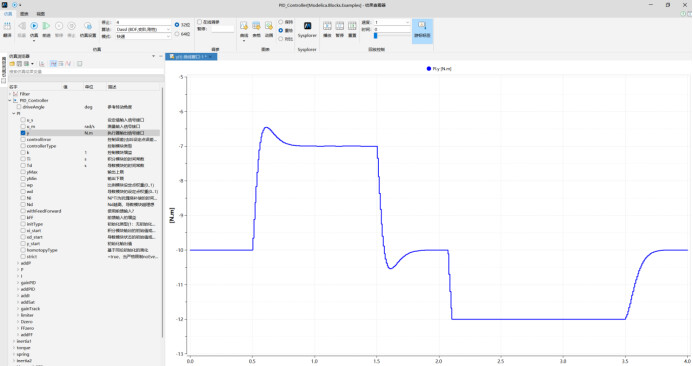Check the driveAngle variable checkbox

pos(19,107)
